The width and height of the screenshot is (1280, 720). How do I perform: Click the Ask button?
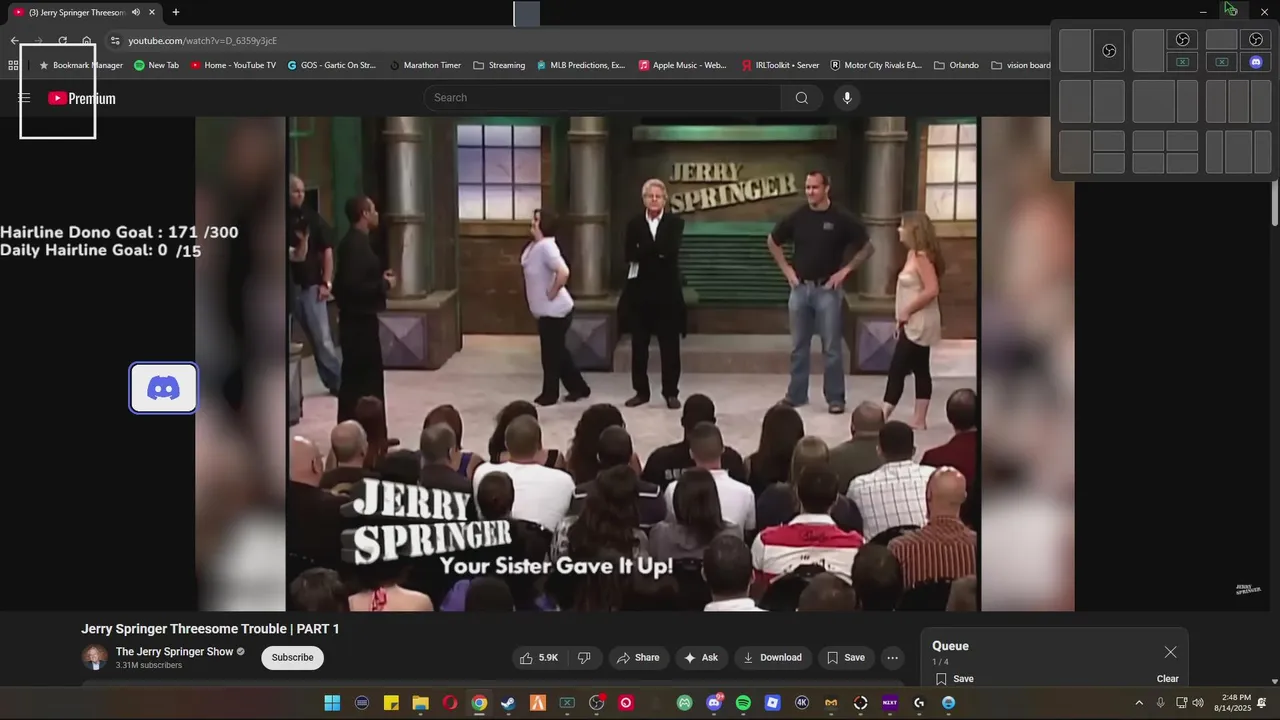click(700, 658)
